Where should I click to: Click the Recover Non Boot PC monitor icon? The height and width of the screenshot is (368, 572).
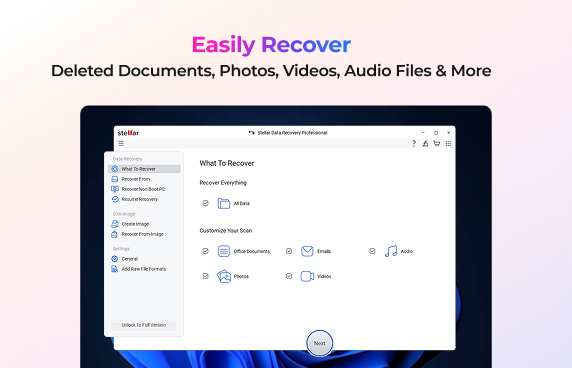click(115, 189)
